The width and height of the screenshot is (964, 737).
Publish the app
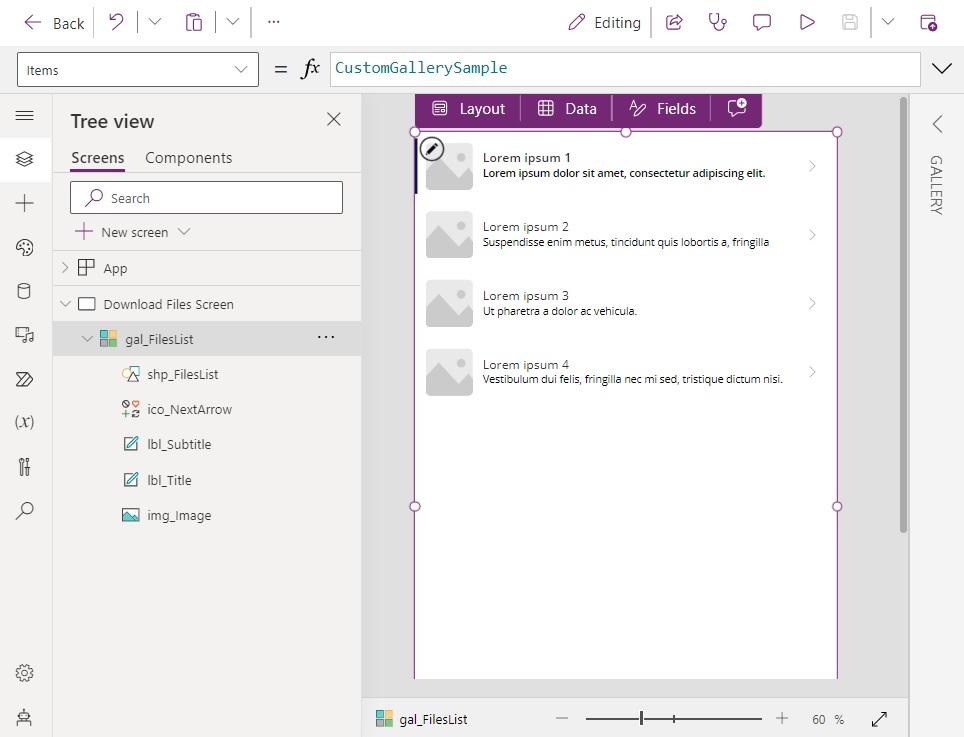928,22
